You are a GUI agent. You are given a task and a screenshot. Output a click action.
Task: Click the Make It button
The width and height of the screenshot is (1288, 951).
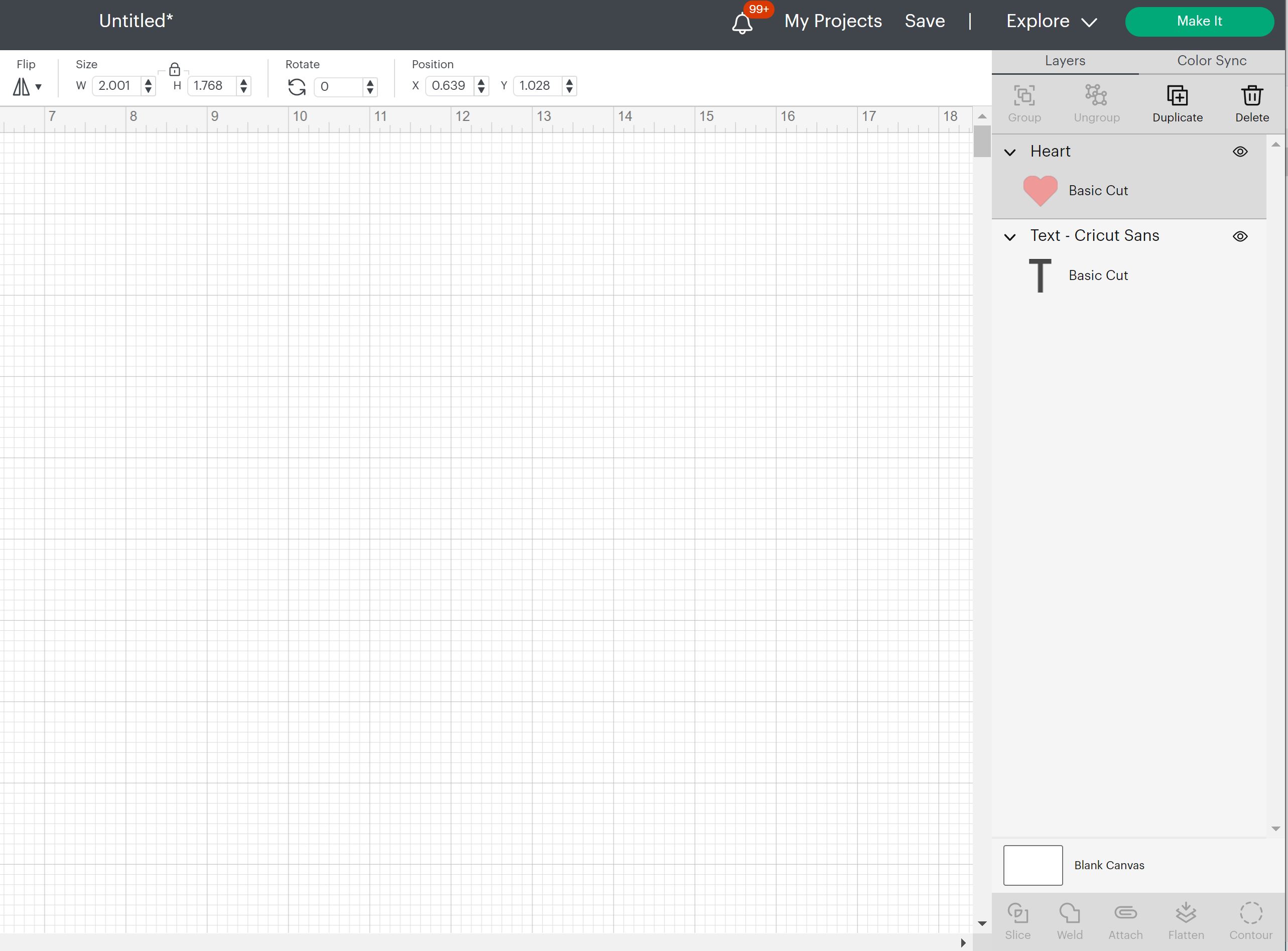click(1199, 21)
